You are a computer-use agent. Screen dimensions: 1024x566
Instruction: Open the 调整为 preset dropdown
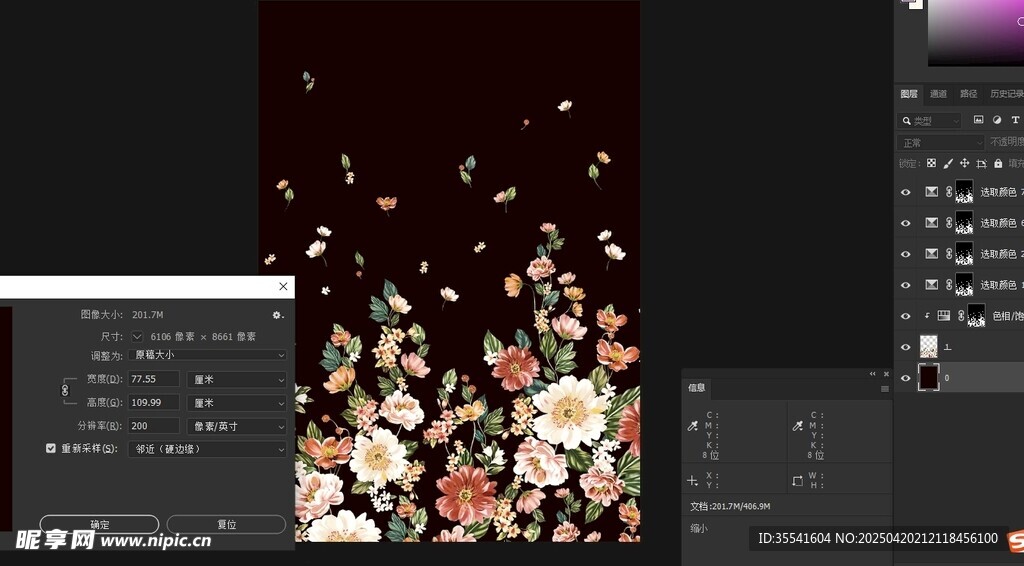pos(208,355)
